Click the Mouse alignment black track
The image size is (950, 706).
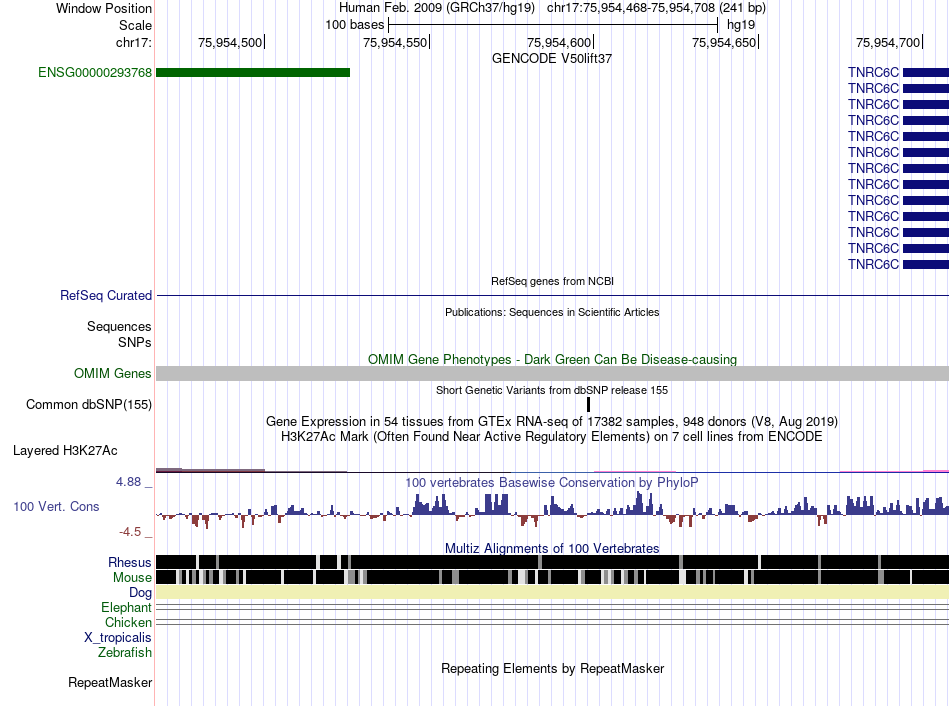(x=552, y=577)
